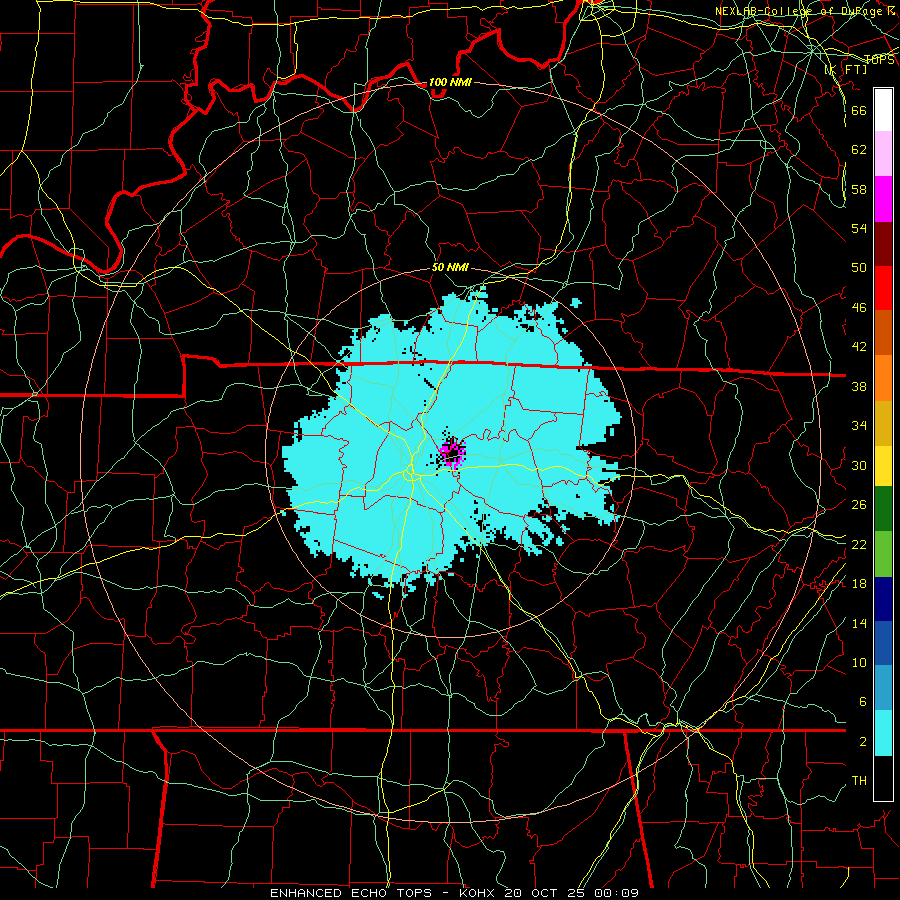Click the "10" scale value

pos(859,662)
